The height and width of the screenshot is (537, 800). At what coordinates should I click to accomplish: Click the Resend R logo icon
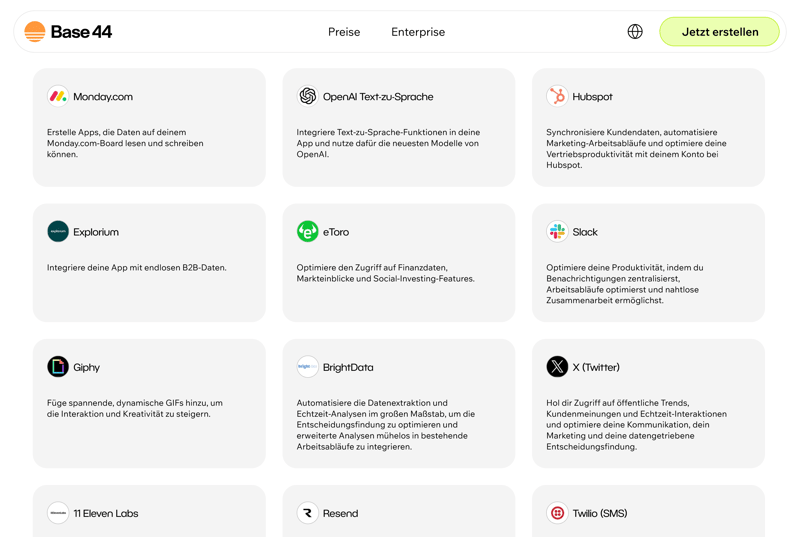click(x=308, y=513)
